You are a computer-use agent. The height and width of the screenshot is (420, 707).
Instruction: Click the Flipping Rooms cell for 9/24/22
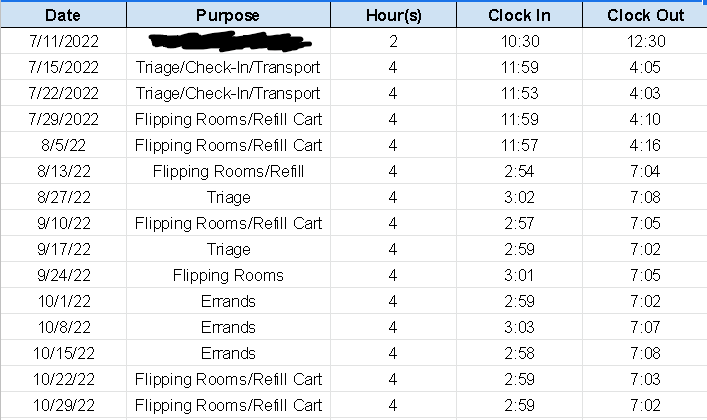click(228, 275)
